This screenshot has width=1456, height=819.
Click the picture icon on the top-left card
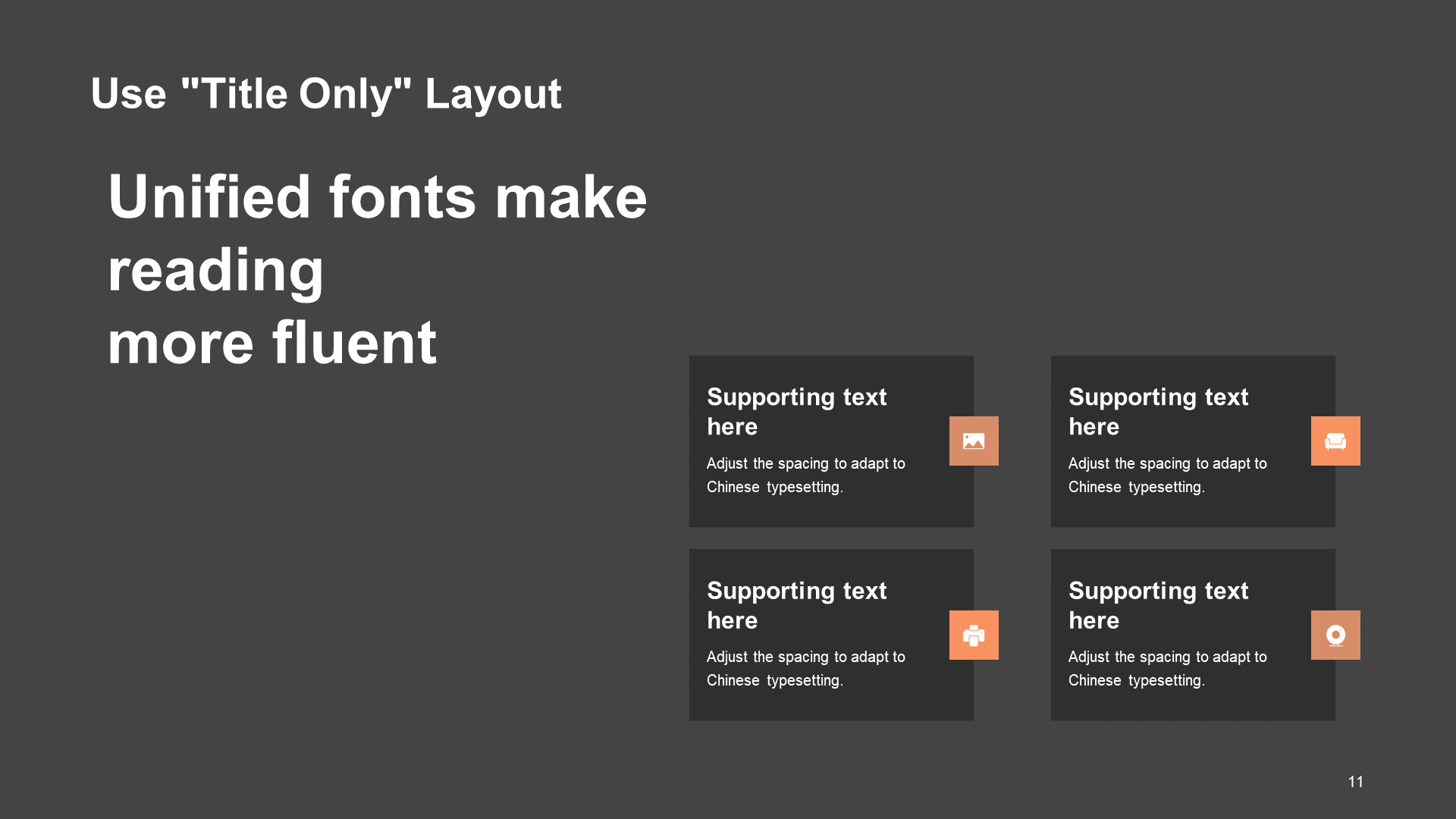(x=974, y=441)
